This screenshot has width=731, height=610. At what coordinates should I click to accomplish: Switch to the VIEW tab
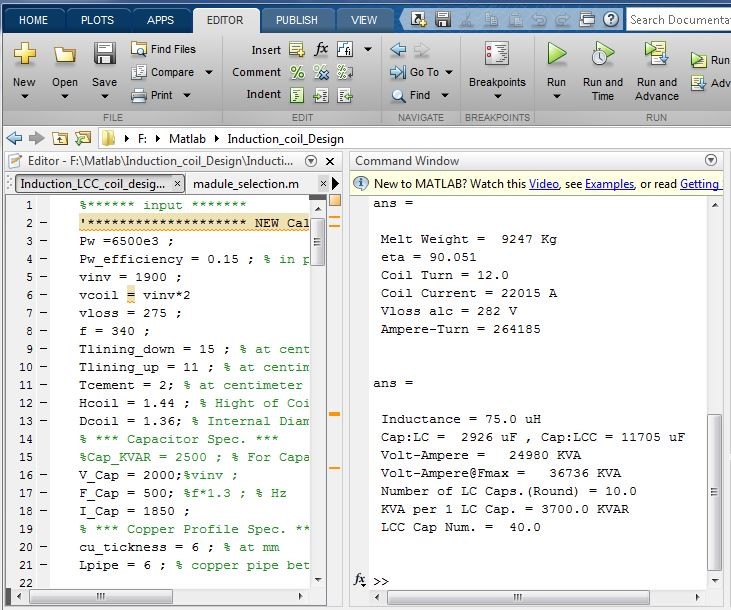364,20
